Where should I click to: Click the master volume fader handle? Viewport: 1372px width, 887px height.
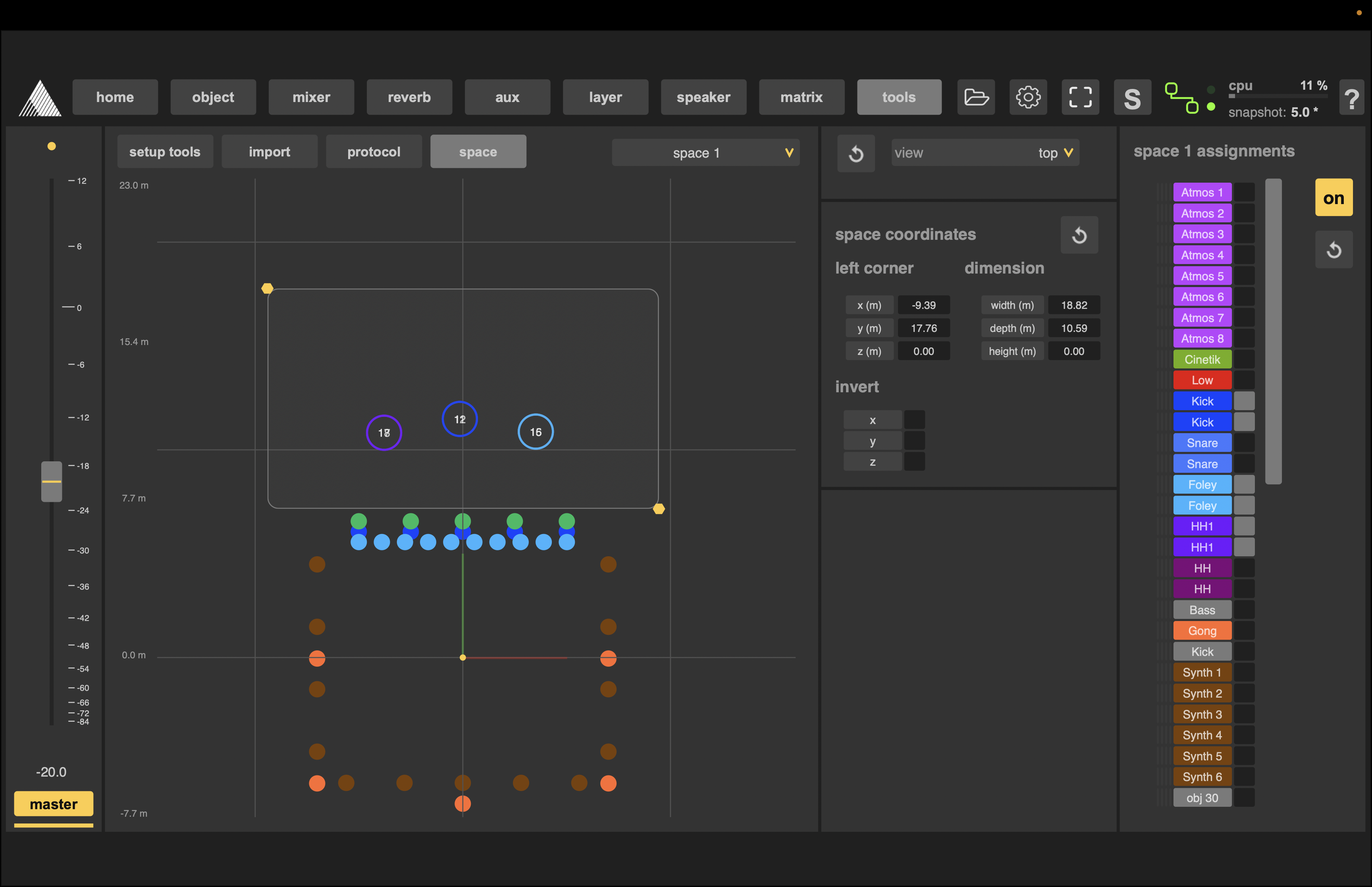pos(51,482)
